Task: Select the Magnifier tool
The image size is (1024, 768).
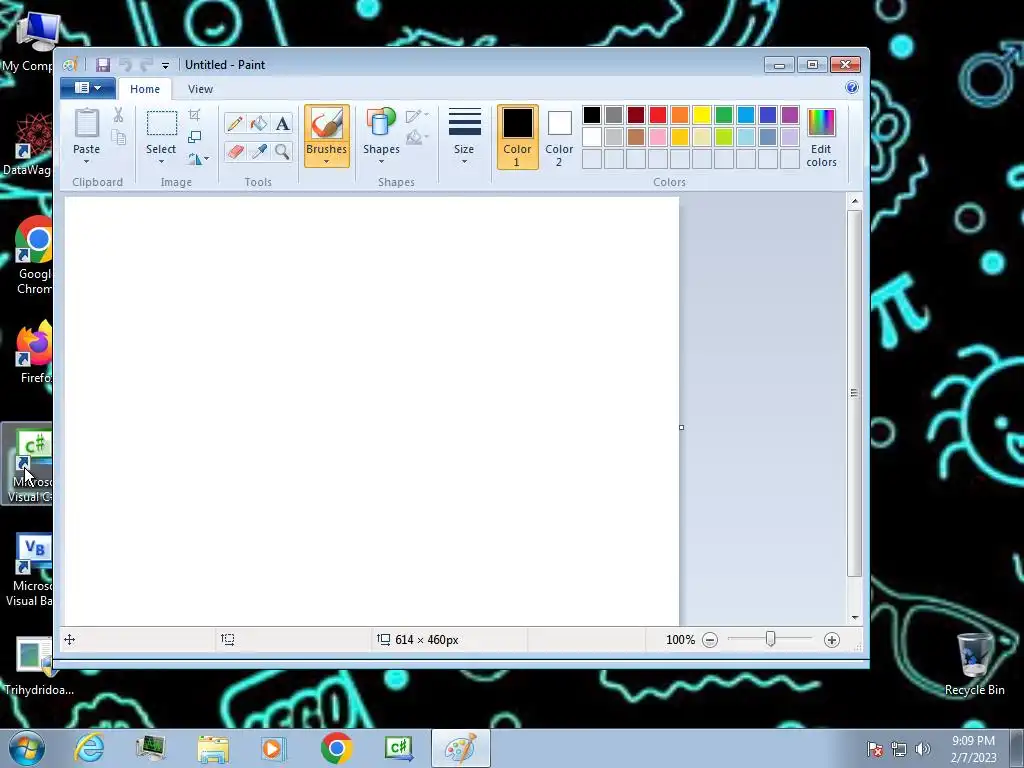Action: (x=282, y=152)
